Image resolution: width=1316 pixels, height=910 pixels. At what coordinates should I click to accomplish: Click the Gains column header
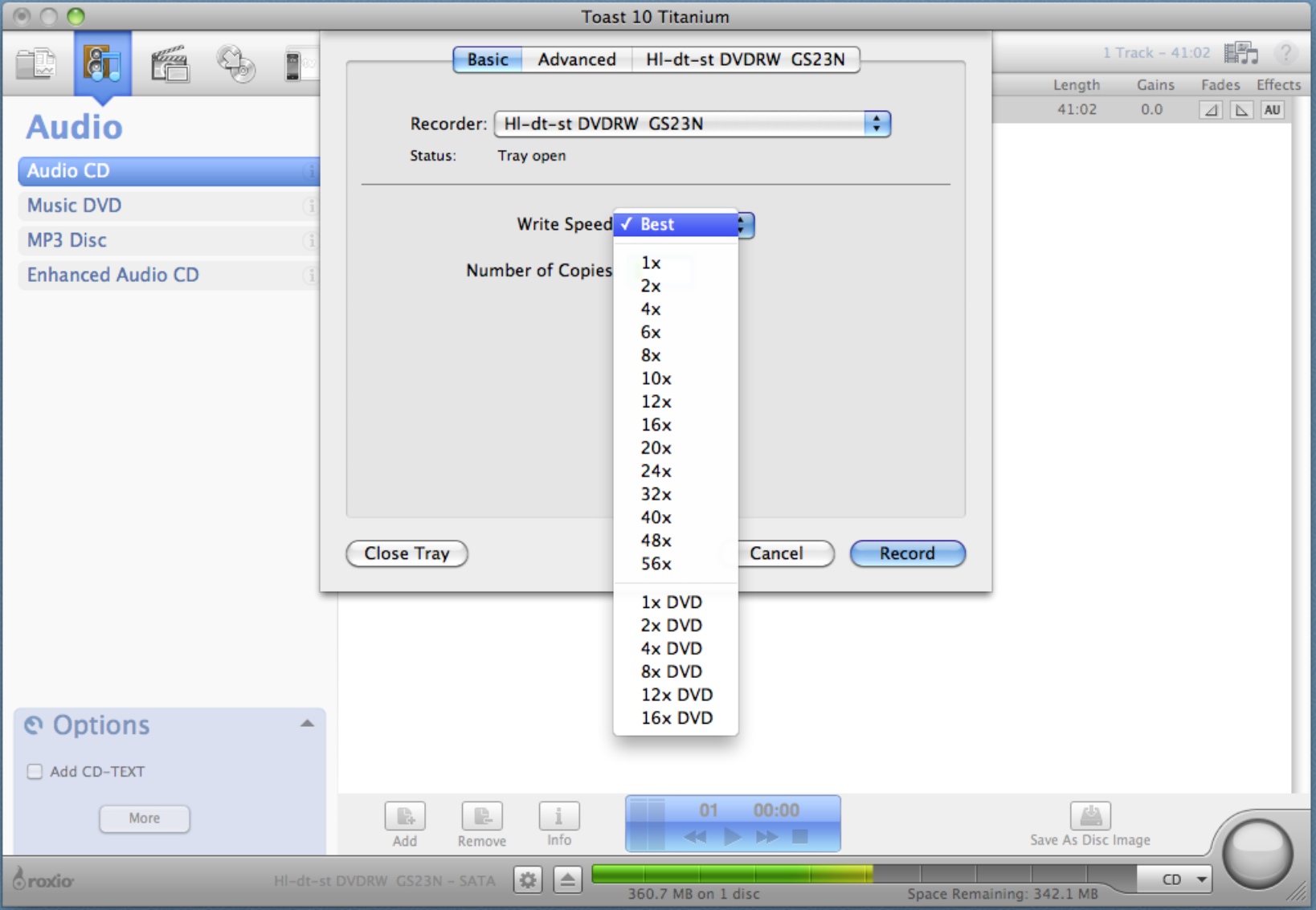point(1155,85)
